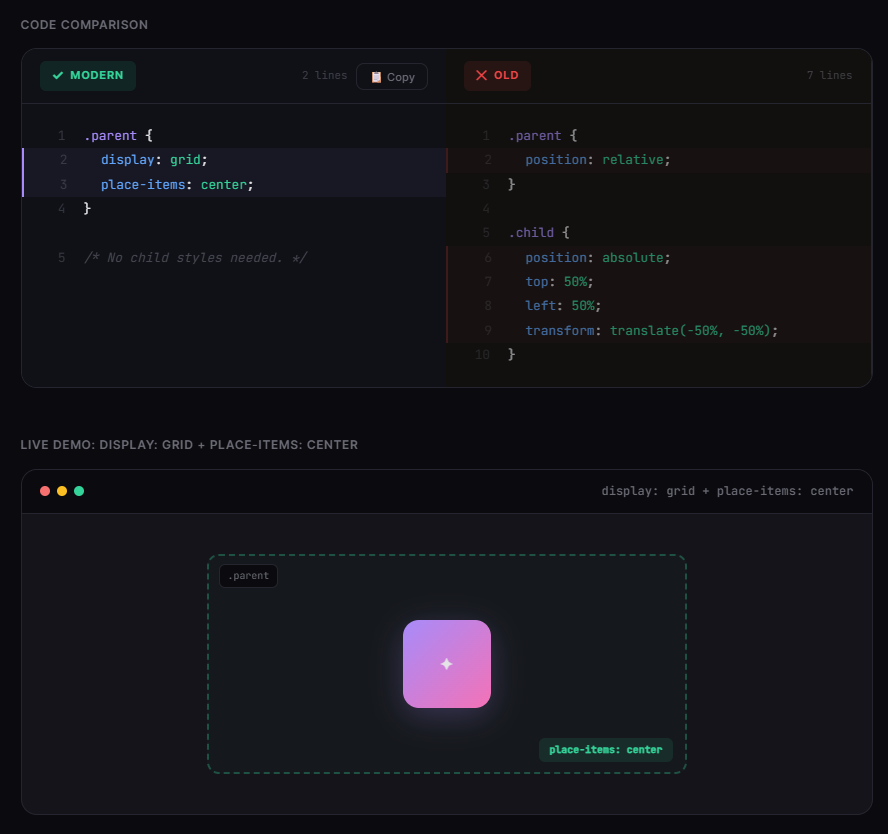Click the clipboard icon inside the Copy button
Image resolution: width=888 pixels, height=834 pixels.
coord(375,75)
